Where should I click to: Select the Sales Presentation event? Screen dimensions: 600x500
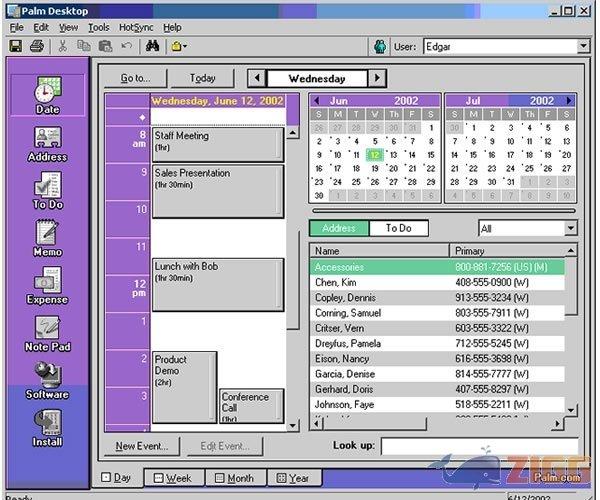pyautogui.click(x=218, y=191)
